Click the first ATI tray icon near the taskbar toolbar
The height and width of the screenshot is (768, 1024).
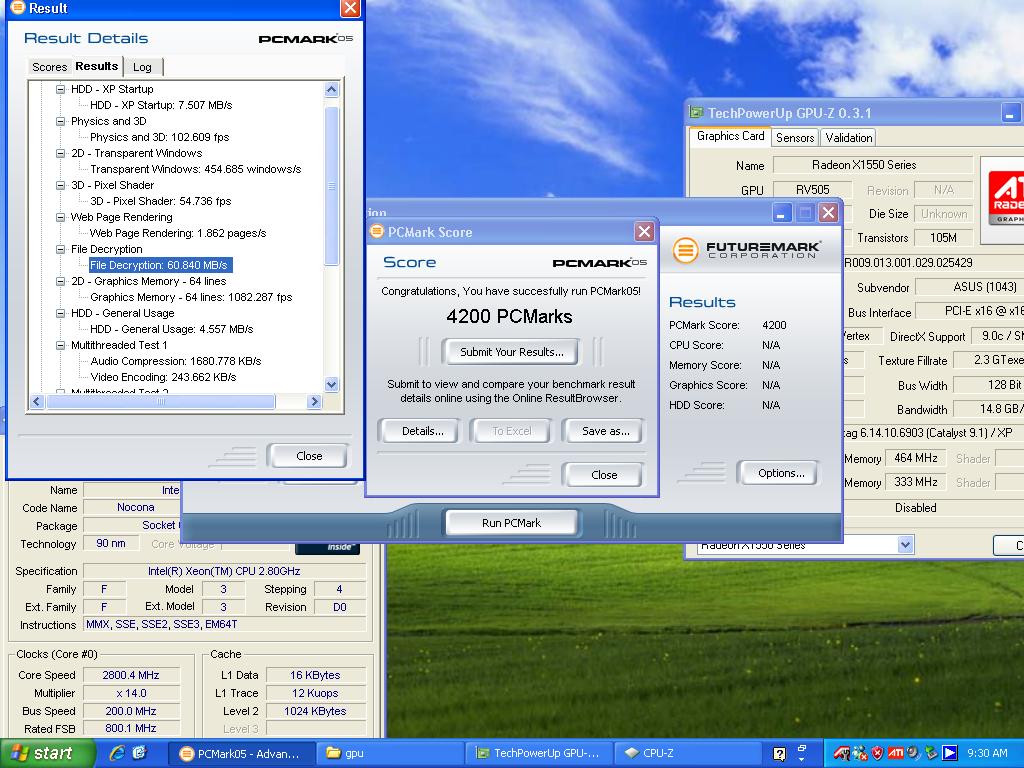pyautogui.click(x=842, y=754)
